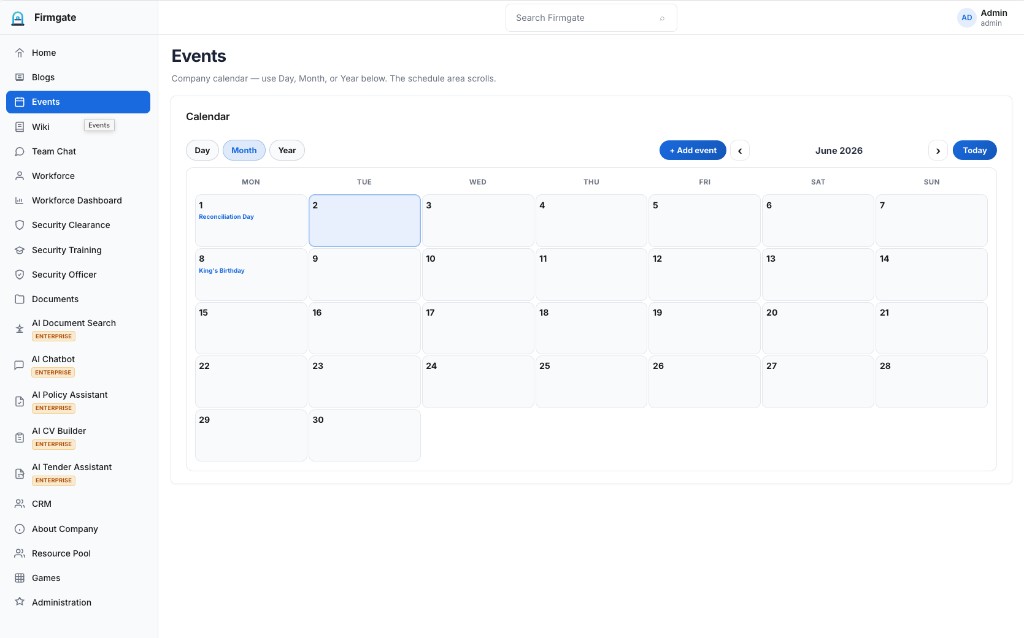Click the Team Chat bubble icon
1024x638 pixels.
tap(20, 152)
